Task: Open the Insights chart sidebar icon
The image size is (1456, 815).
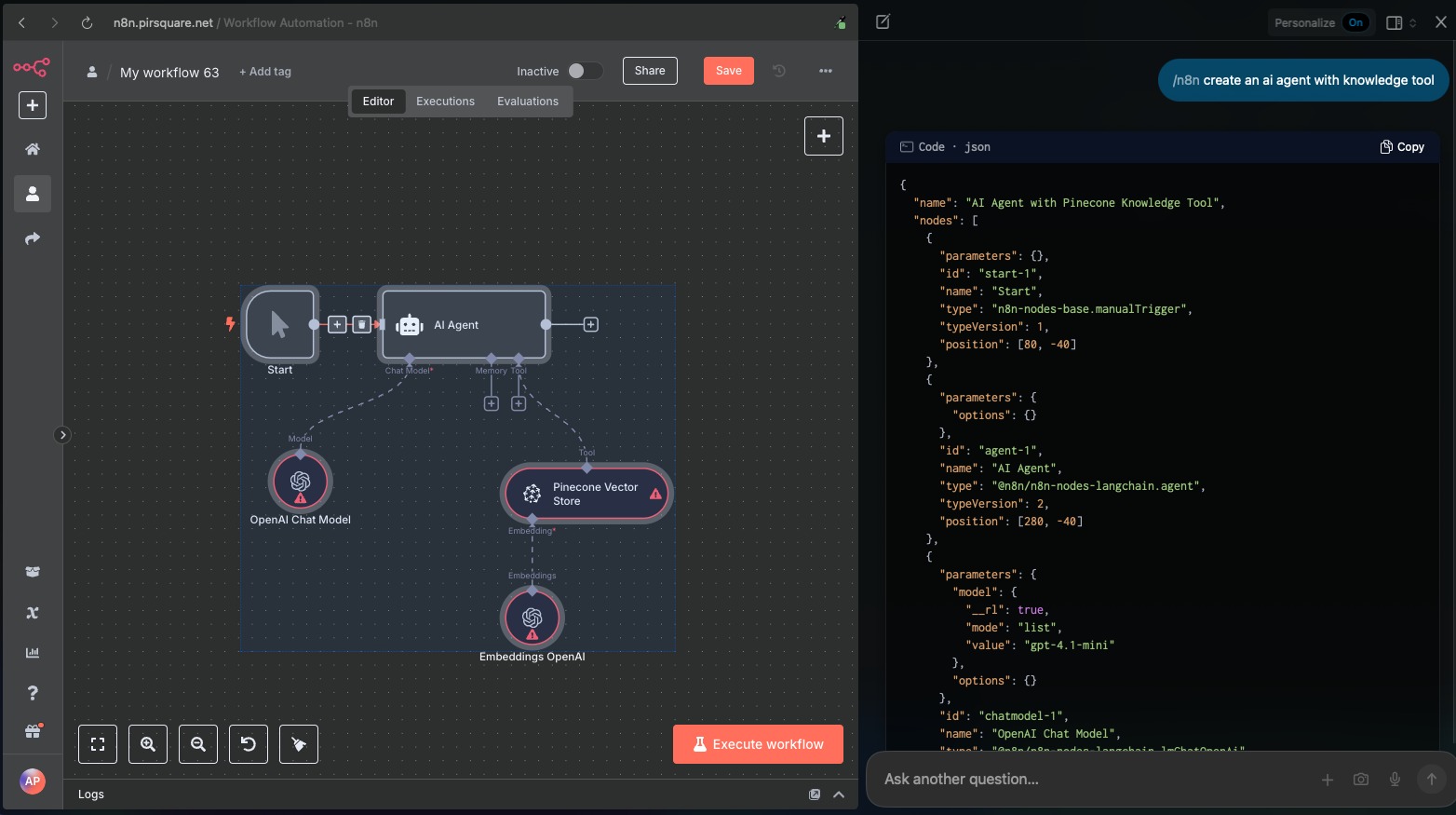Action: pos(33,653)
